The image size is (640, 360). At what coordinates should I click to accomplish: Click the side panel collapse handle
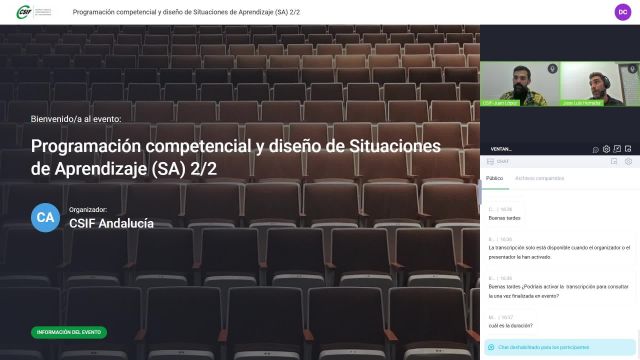(480, 192)
